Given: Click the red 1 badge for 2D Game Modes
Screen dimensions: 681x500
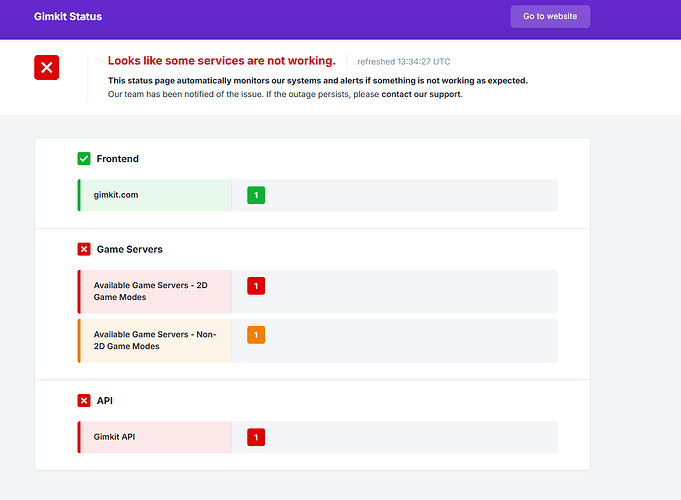Looking at the screenshot, I should coord(255,286).
